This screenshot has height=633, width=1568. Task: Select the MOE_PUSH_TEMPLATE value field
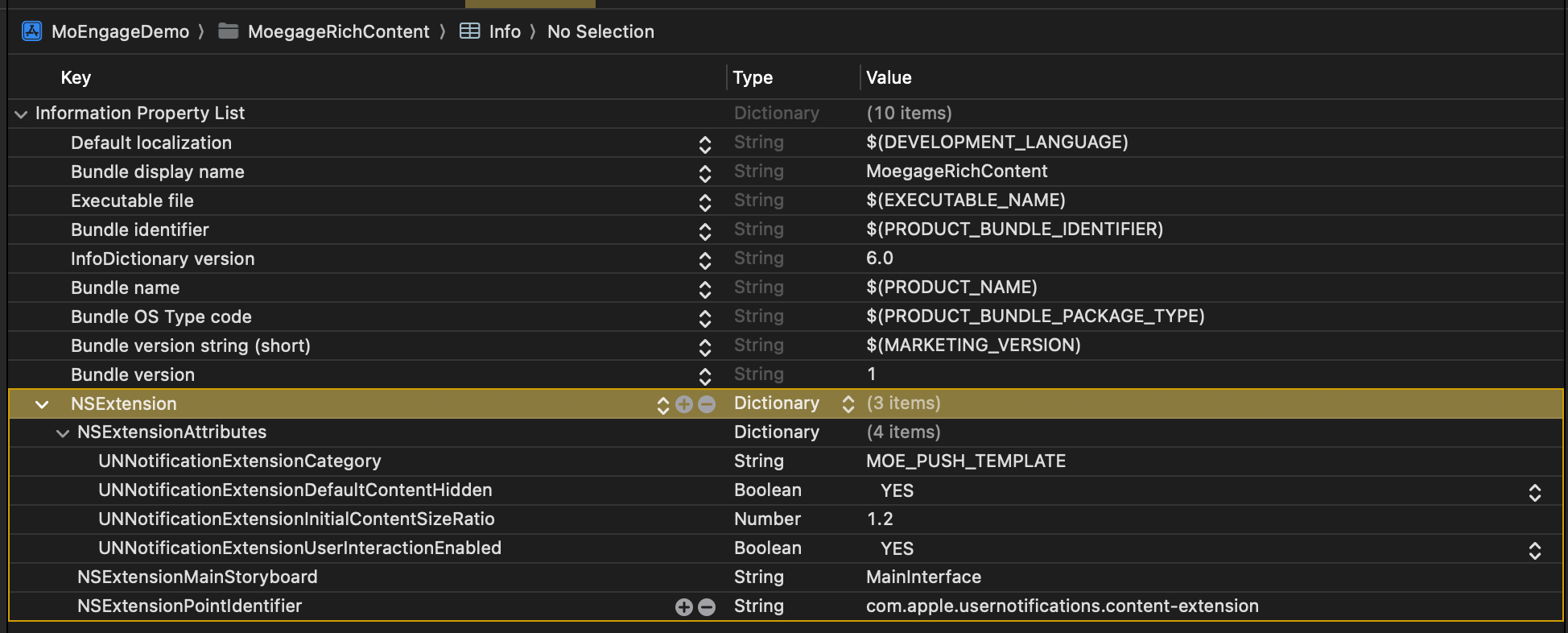[966, 461]
